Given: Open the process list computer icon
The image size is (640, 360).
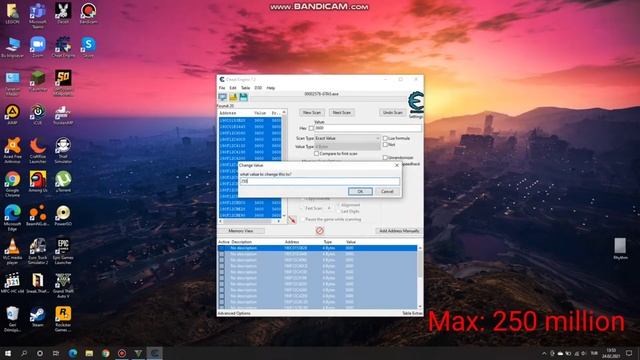Looking at the screenshot, I should [x=222, y=97].
